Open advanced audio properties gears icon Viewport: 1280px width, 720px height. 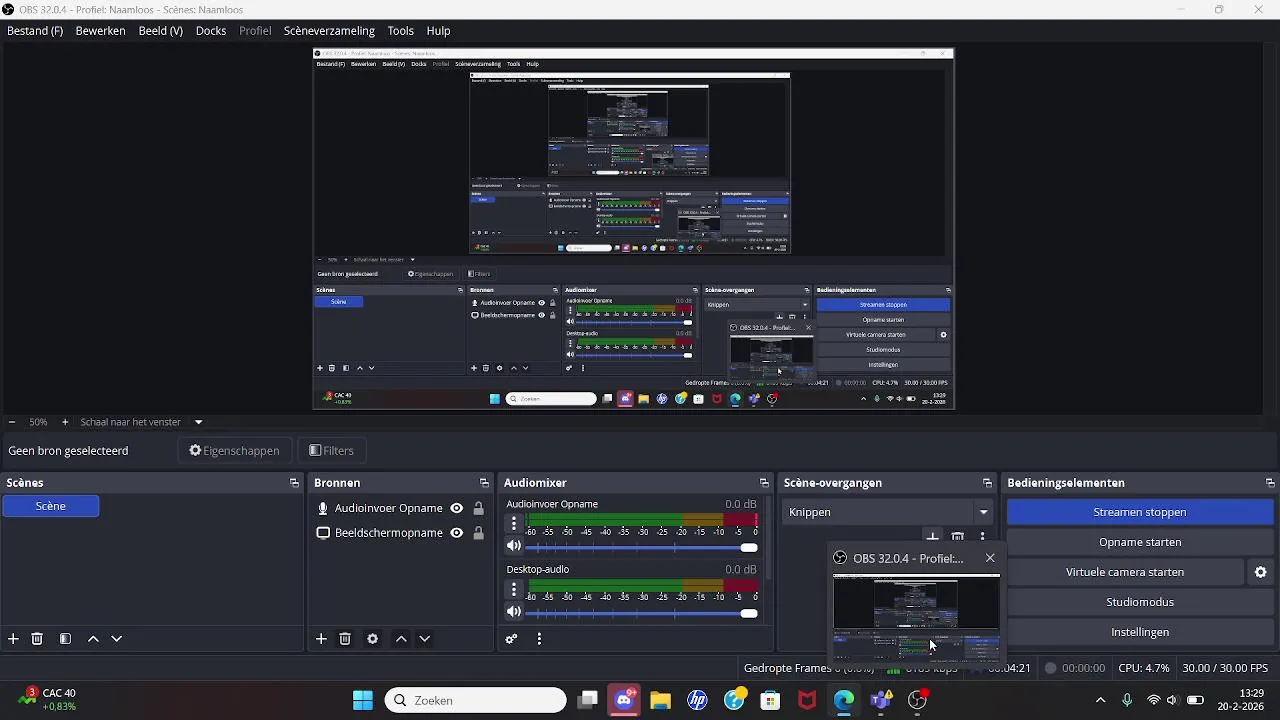512,639
